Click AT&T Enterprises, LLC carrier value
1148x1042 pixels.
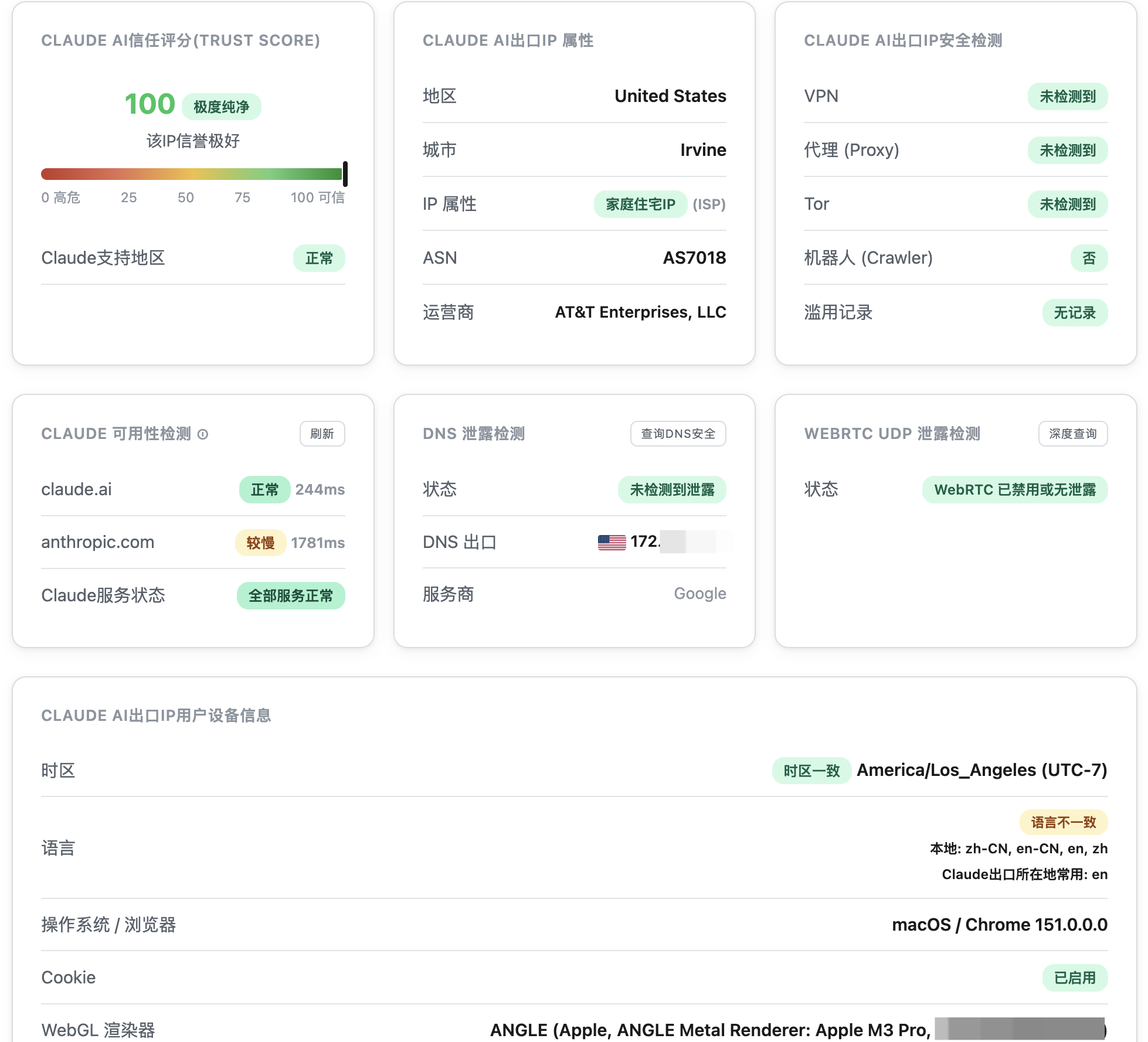(x=640, y=312)
